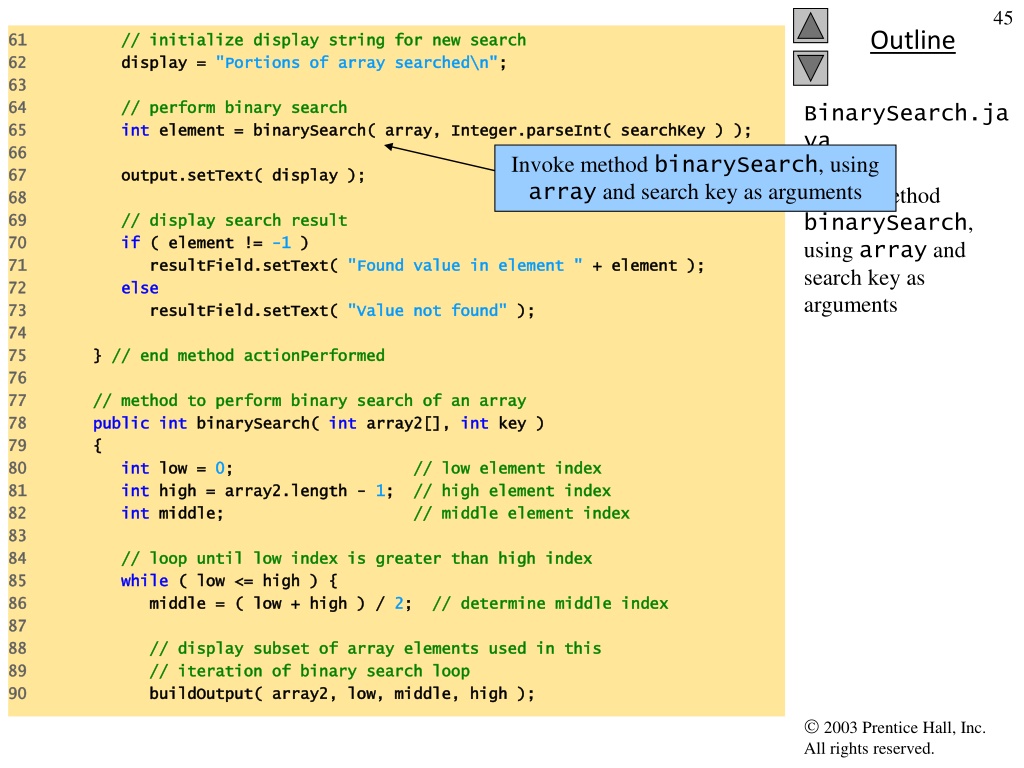
Task: Click line number 90
Action: pyautogui.click(x=18, y=694)
